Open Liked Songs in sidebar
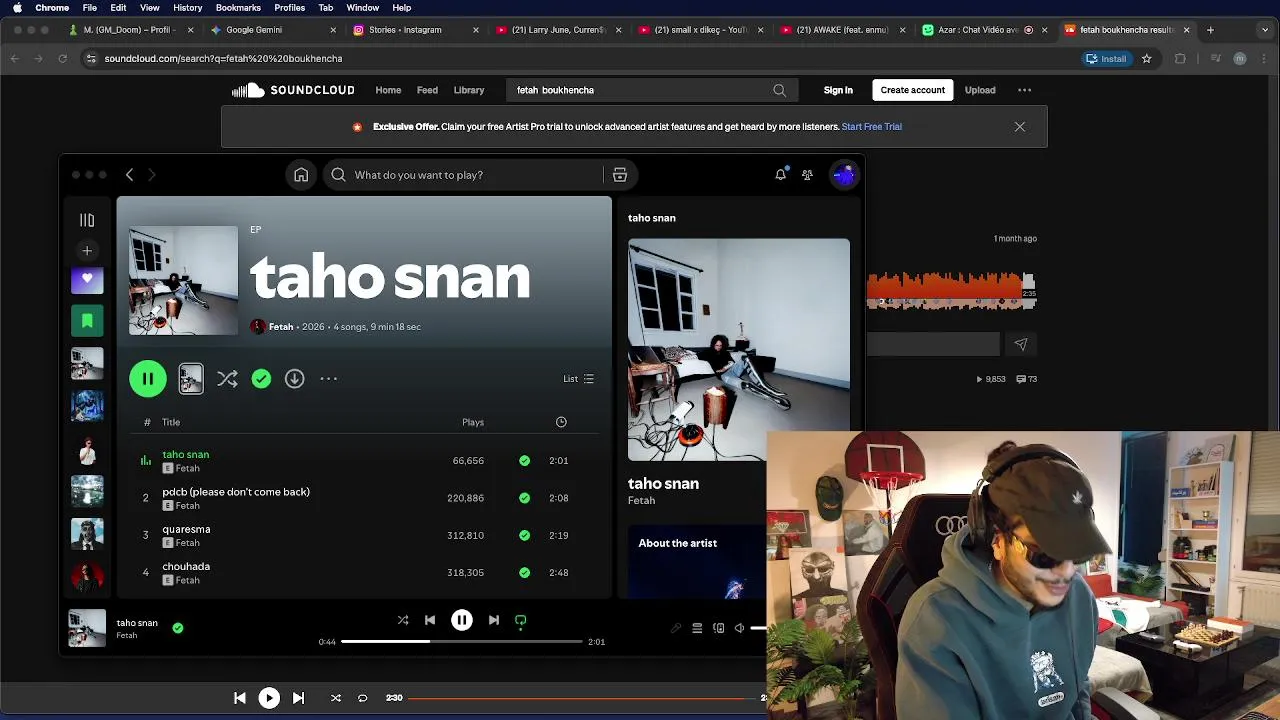The image size is (1280, 720). tap(87, 279)
